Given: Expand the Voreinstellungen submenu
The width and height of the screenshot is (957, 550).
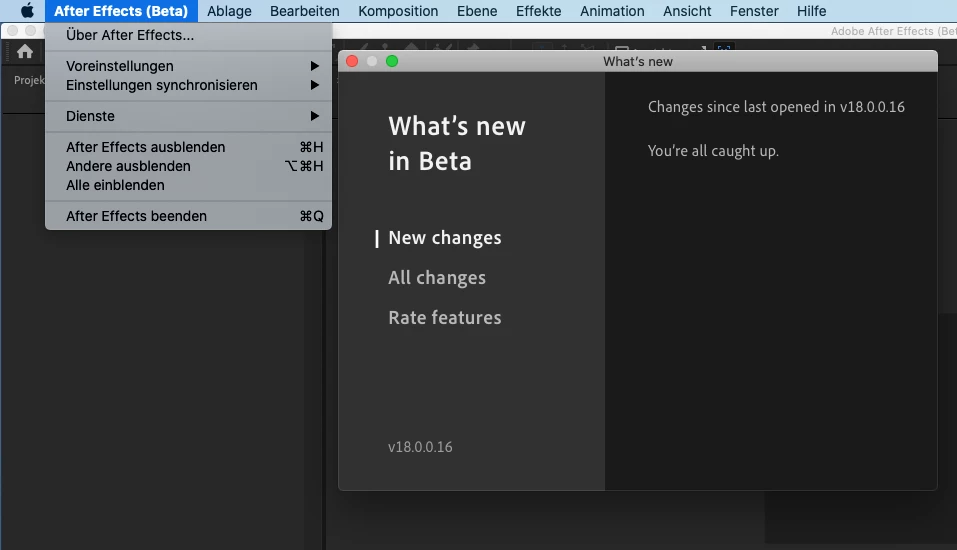Looking at the screenshot, I should click(x=189, y=66).
